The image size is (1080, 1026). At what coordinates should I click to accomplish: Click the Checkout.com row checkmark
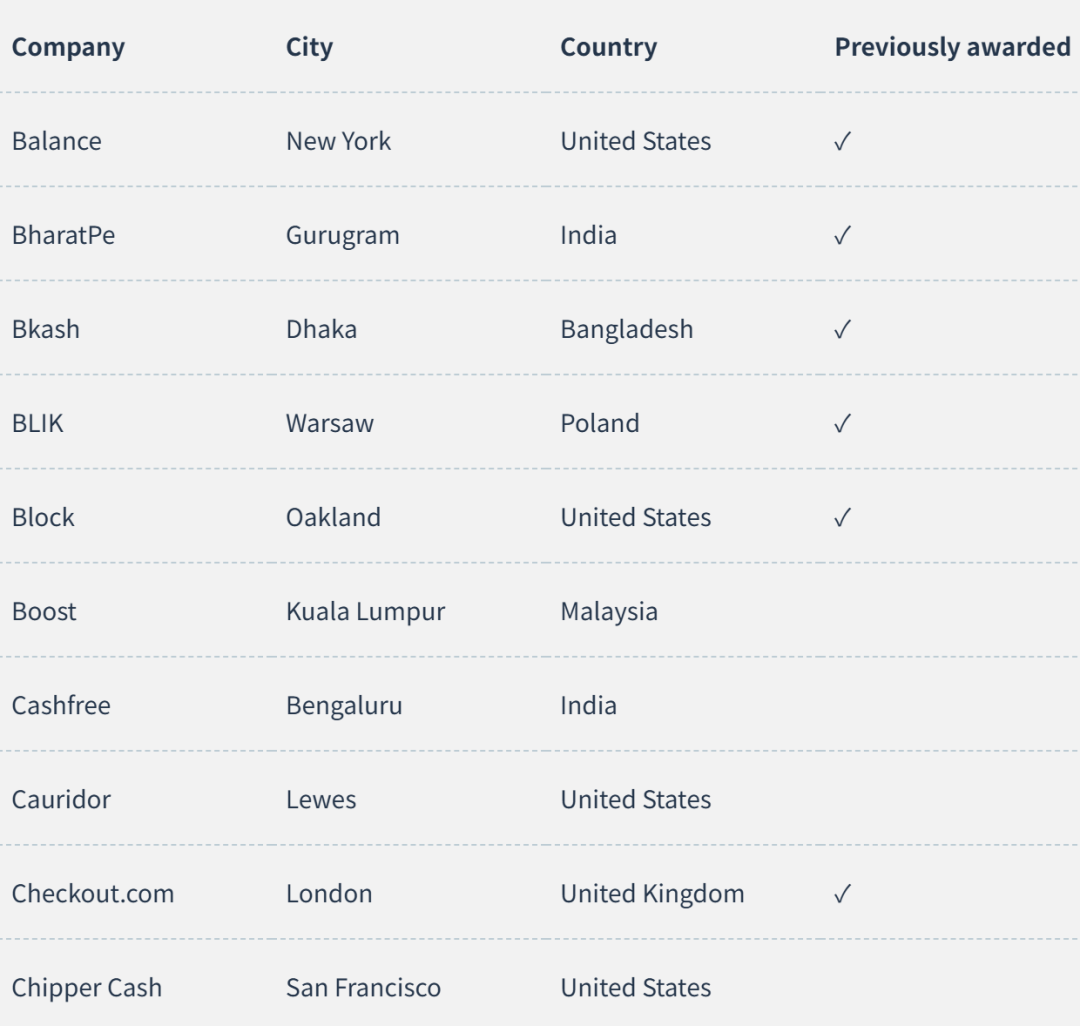pos(842,894)
